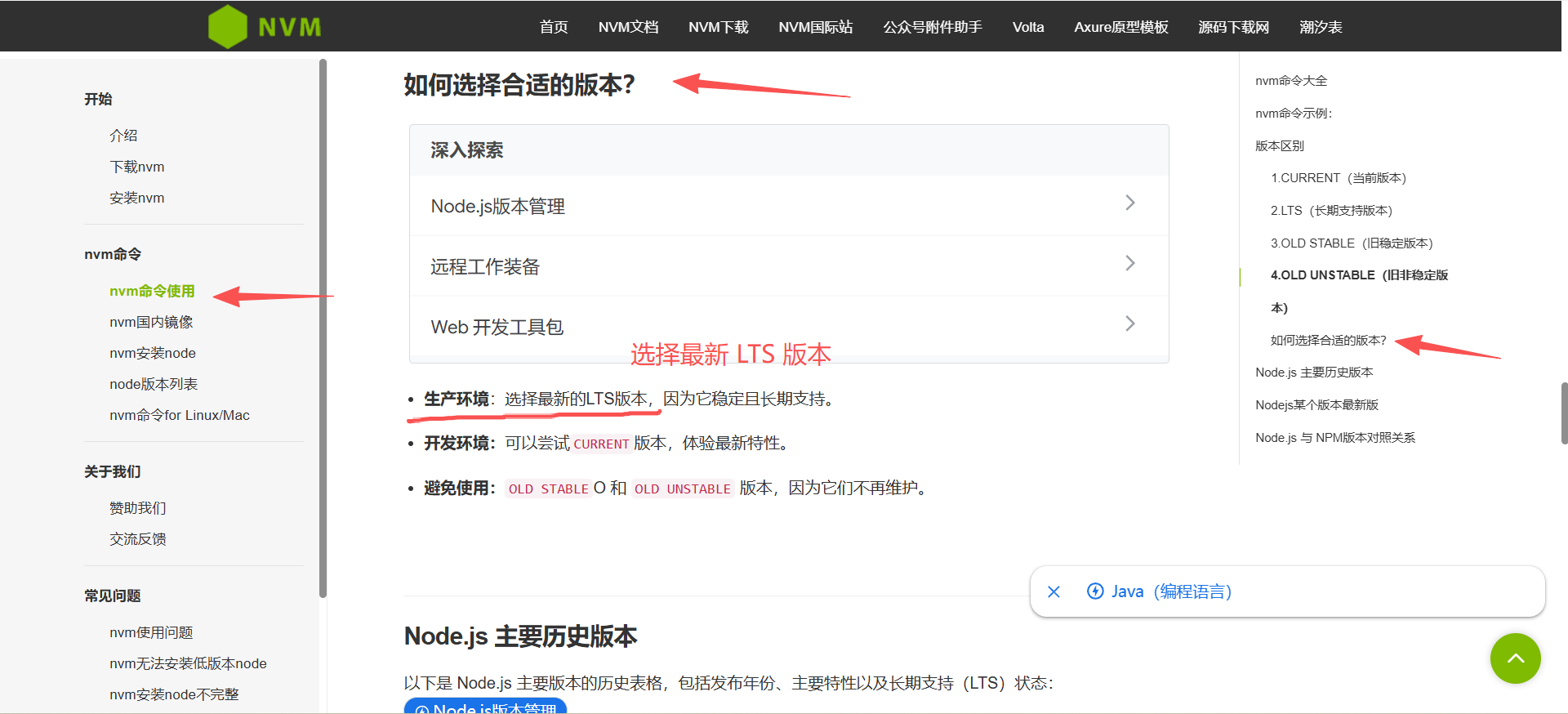1568x714 pixels.
Task: Click the OLD UNSTABLE code tag
Action: pyautogui.click(x=682, y=489)
